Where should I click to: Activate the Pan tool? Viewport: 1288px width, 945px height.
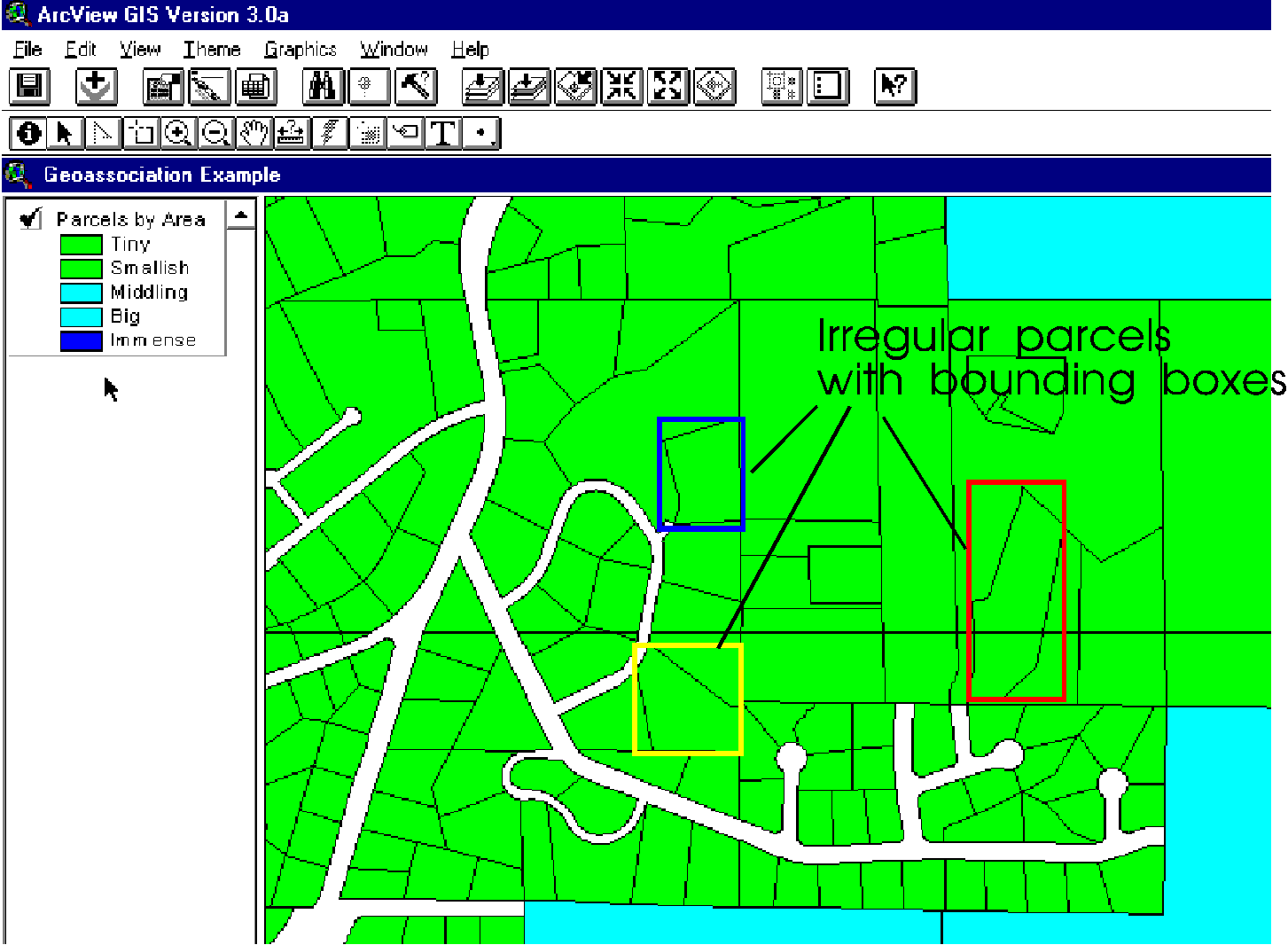pyautogui.click(x=254, y=132)
